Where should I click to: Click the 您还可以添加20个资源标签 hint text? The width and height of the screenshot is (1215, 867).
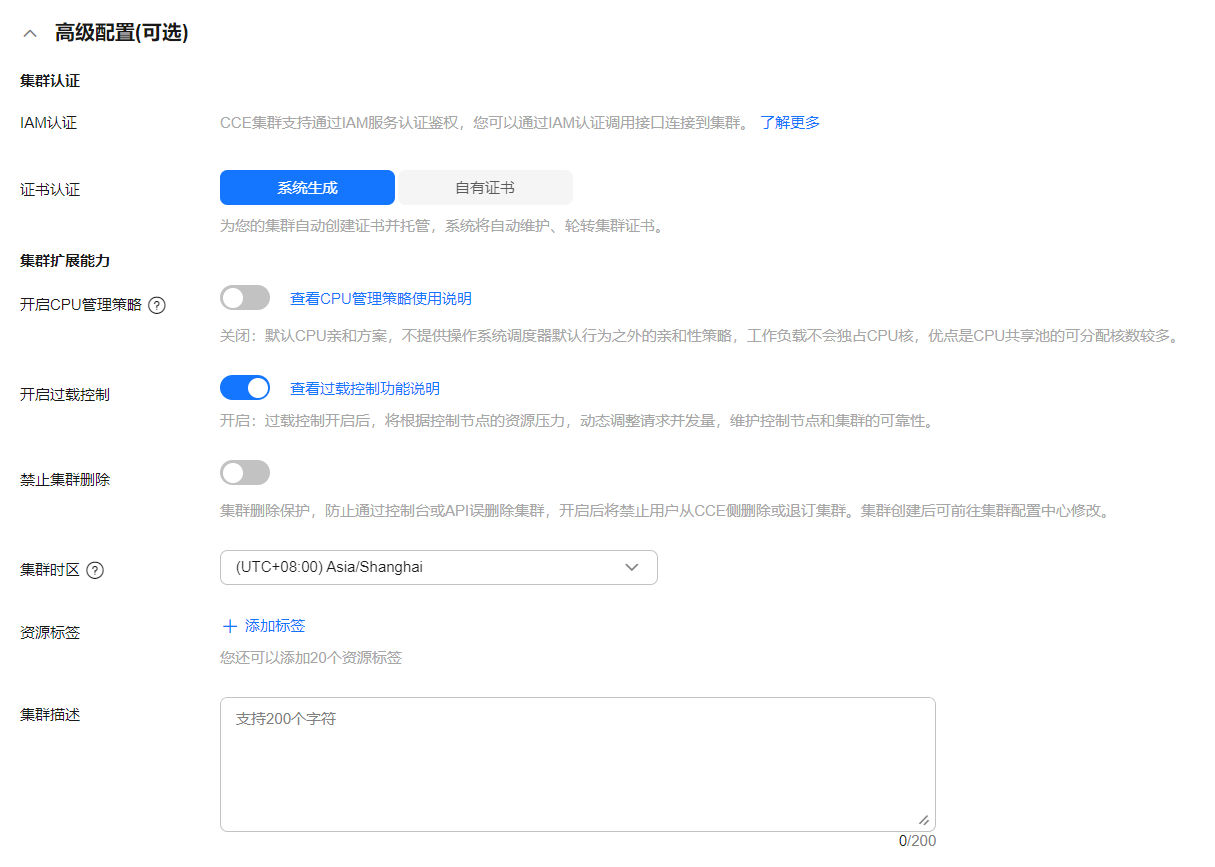[311, 657]
